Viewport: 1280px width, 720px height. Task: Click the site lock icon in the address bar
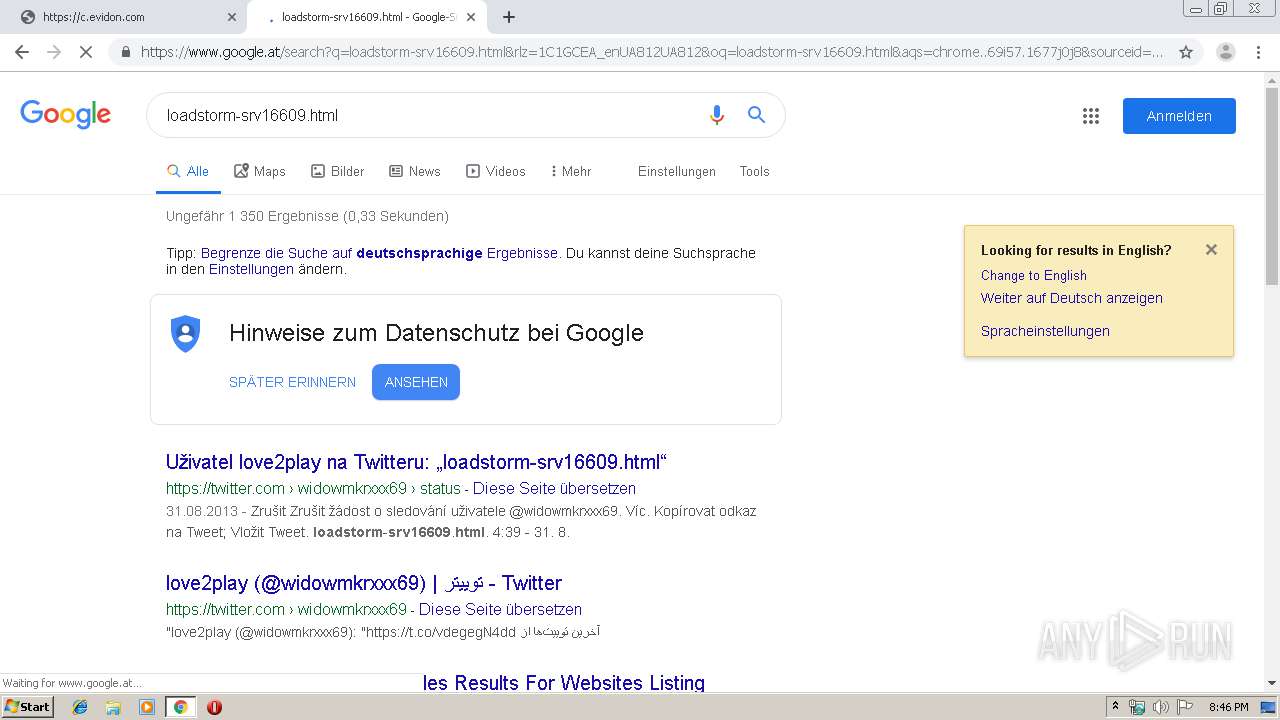click(x=125, y=52)
